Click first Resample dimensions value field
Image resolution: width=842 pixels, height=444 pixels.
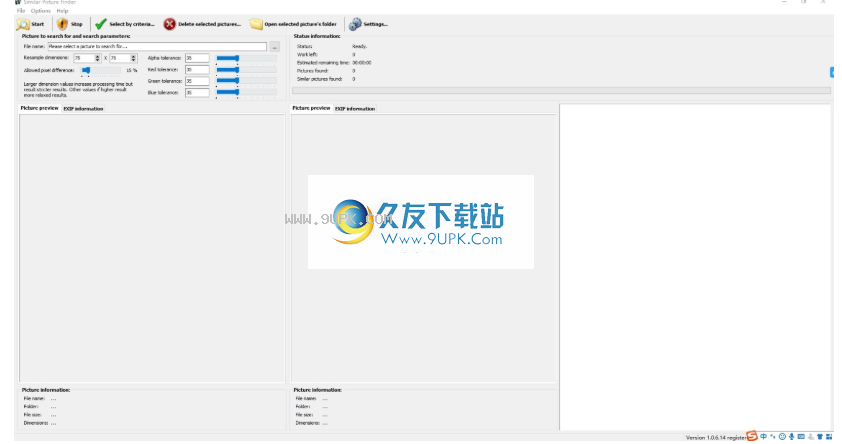tap(84, 58)
